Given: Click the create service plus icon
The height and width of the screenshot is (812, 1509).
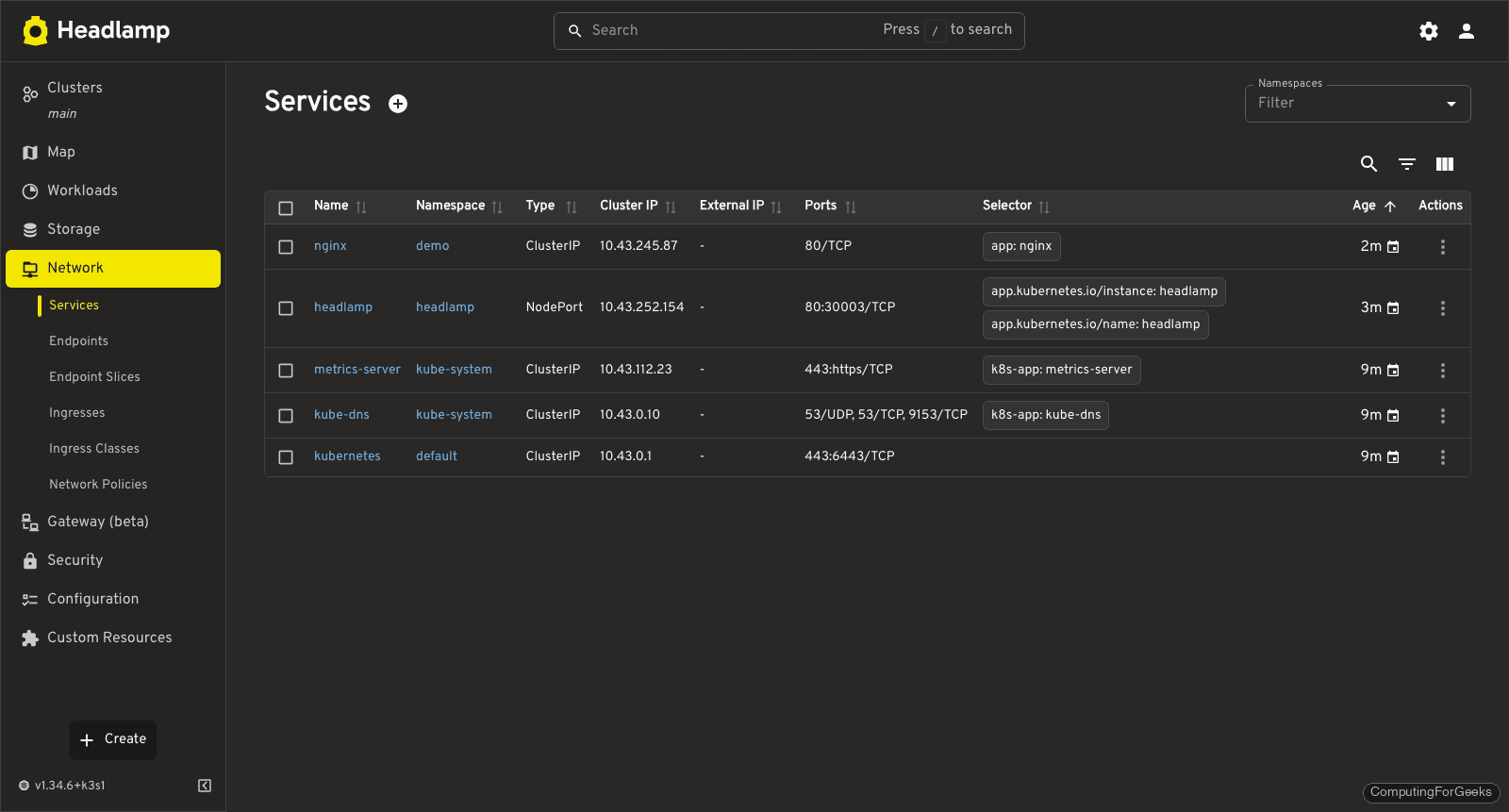Looking at the screenshot, I should coord(398,104).
